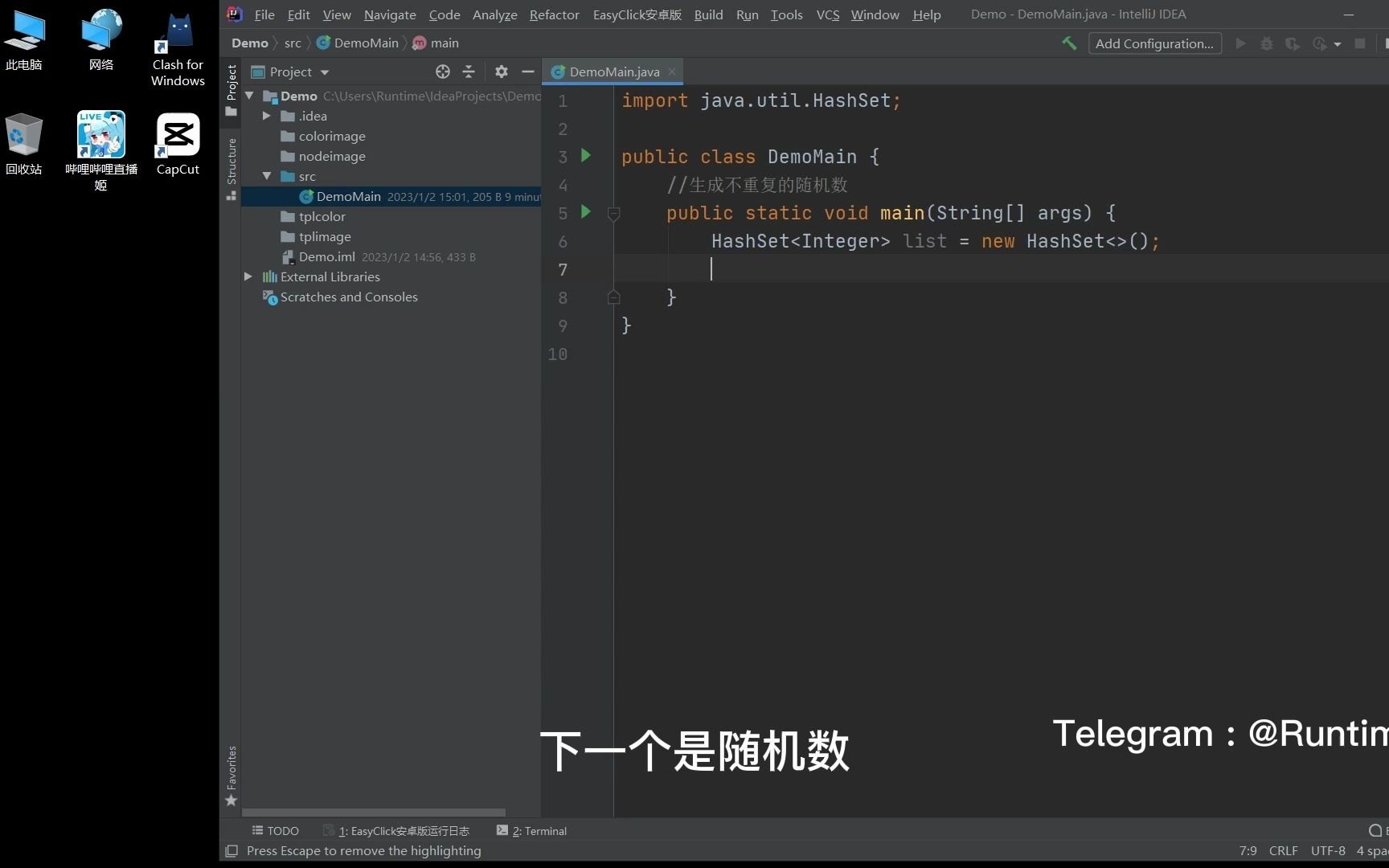This screenshot has width=1389, height=868.
Task: Click the Debug icon in the toolbar
Action: [1267, 43]
